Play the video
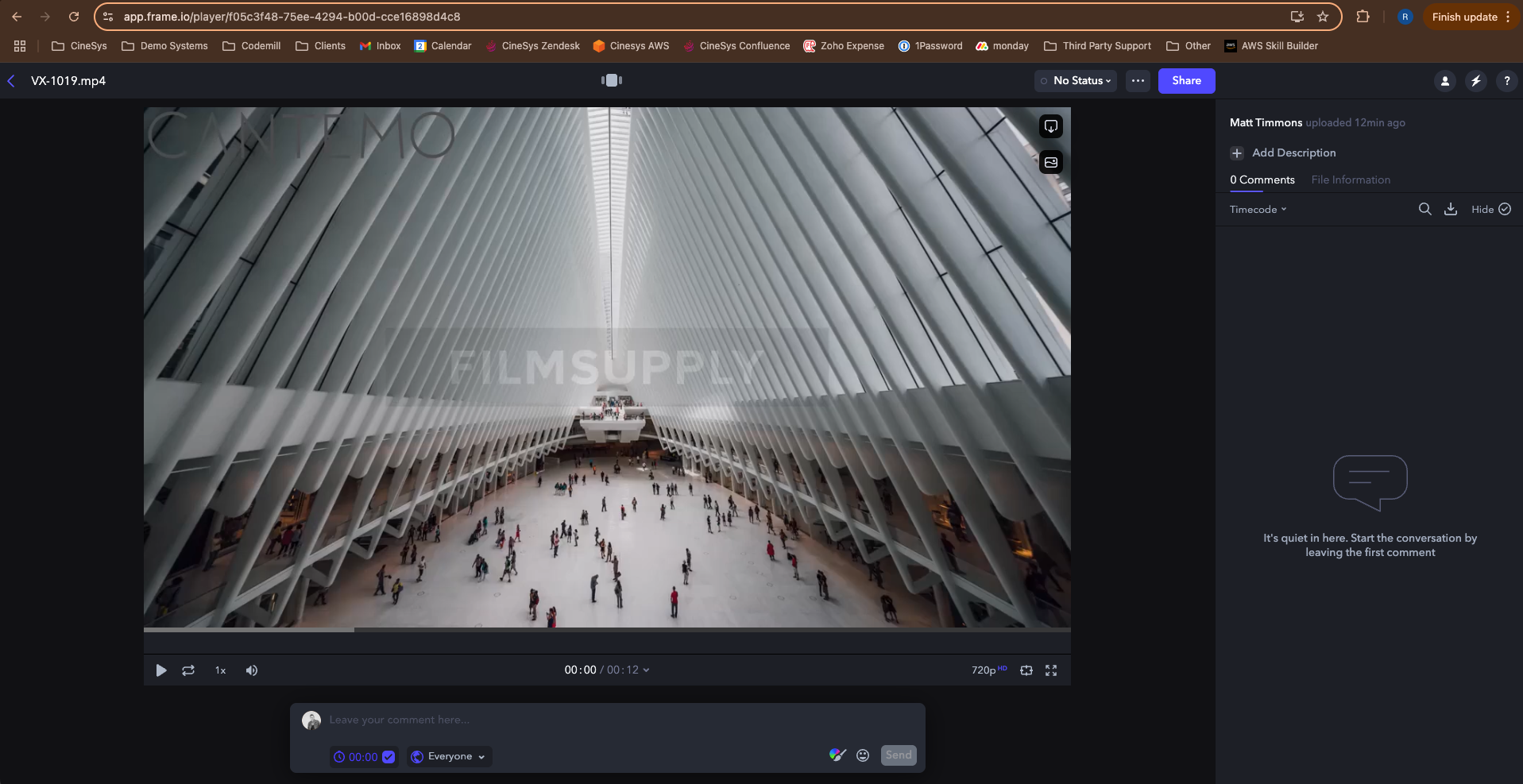Viewport: 1523px width, 784px height. click(x=161, y=670)
